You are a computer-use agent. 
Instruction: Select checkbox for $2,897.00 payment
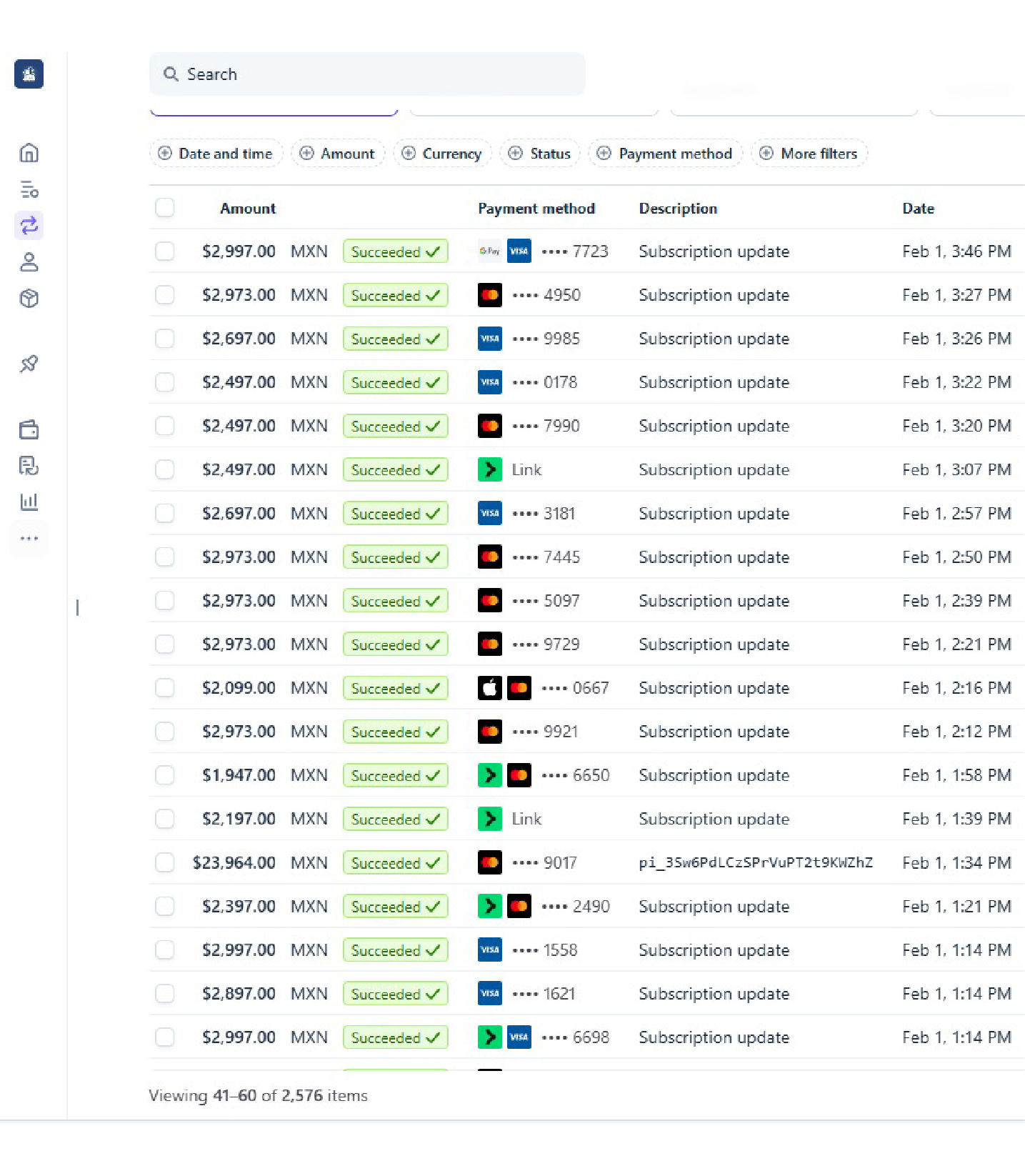pyautogui.click(x=165, y=993)
